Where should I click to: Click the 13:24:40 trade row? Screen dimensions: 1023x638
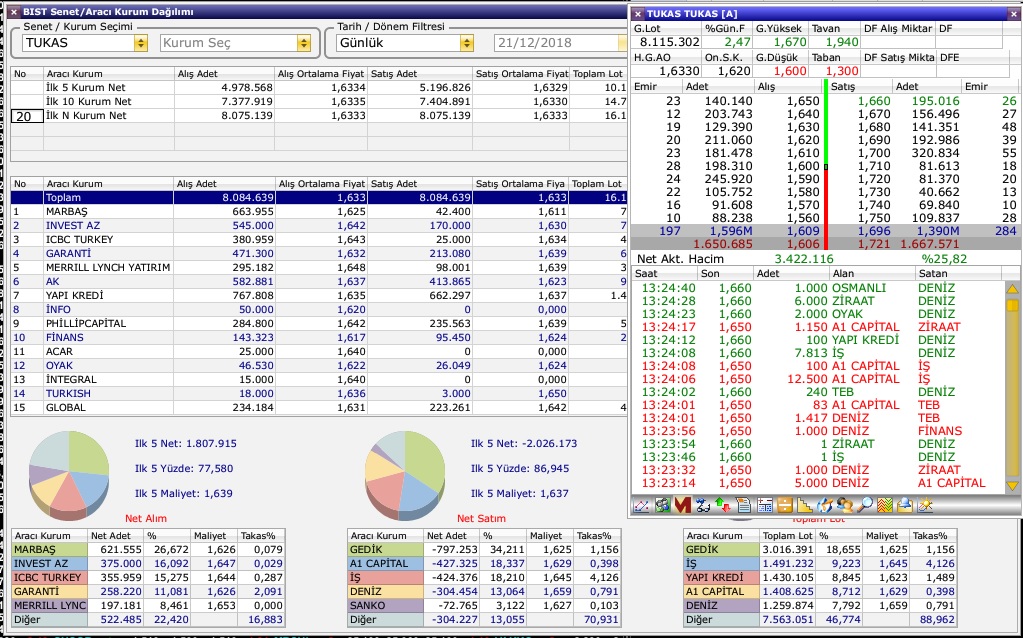(819, 288)
